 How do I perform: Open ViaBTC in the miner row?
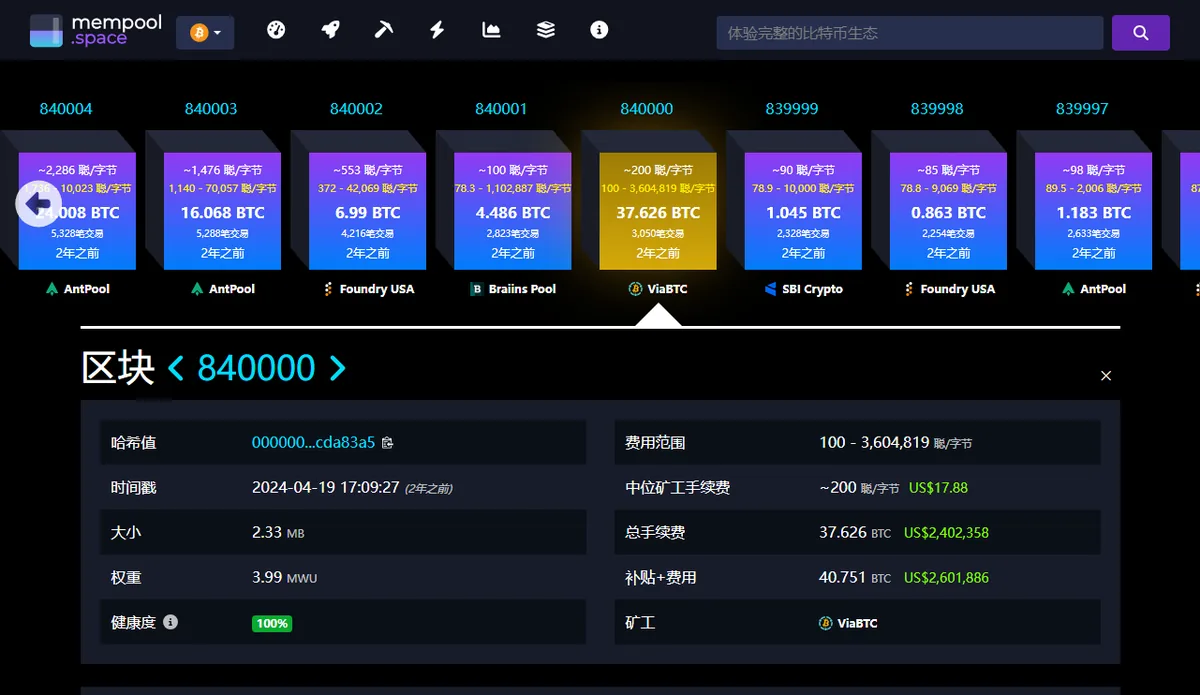(848, 623)
